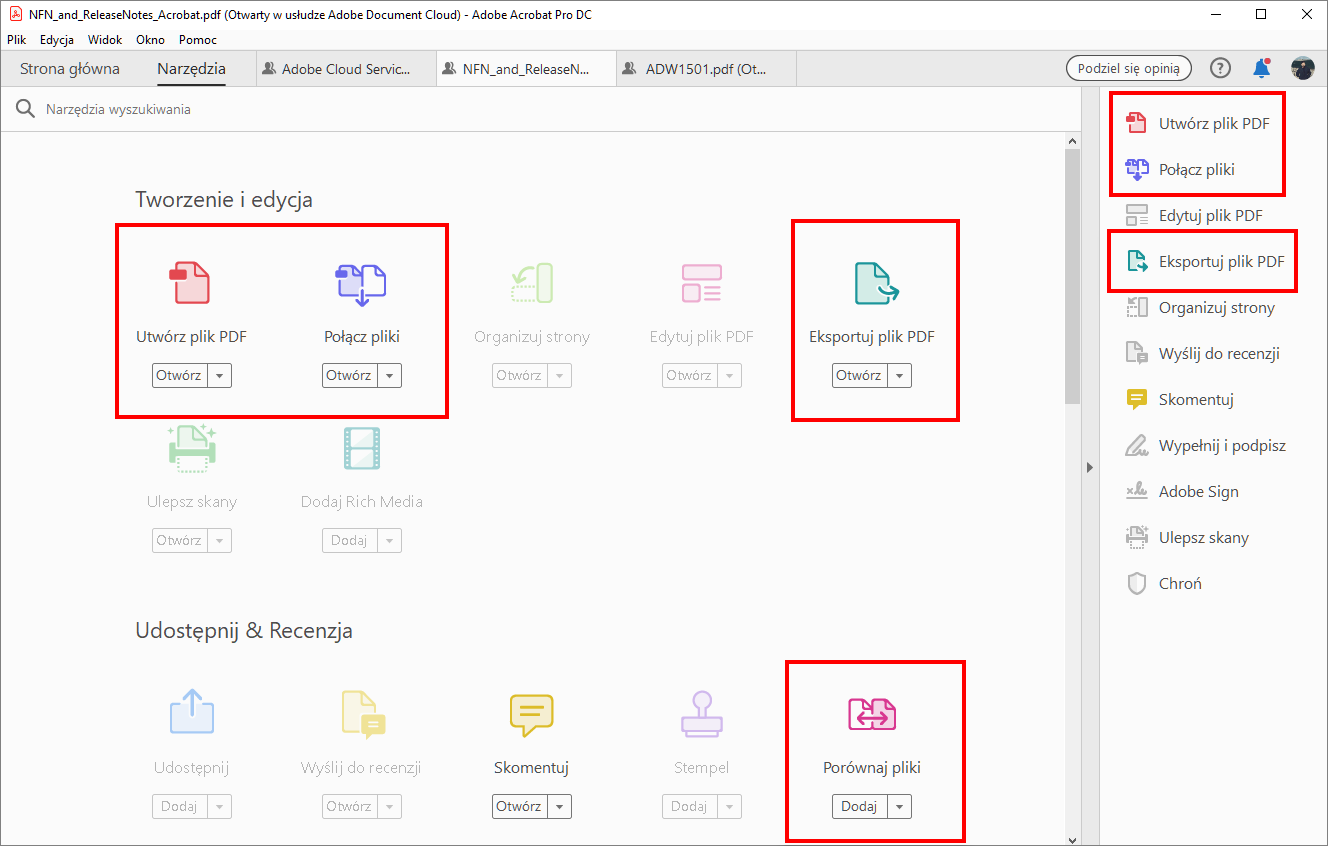Open Wypełnij i podpisz from the right sidebar
1328x846 pixels.
tap(1206, 446)
